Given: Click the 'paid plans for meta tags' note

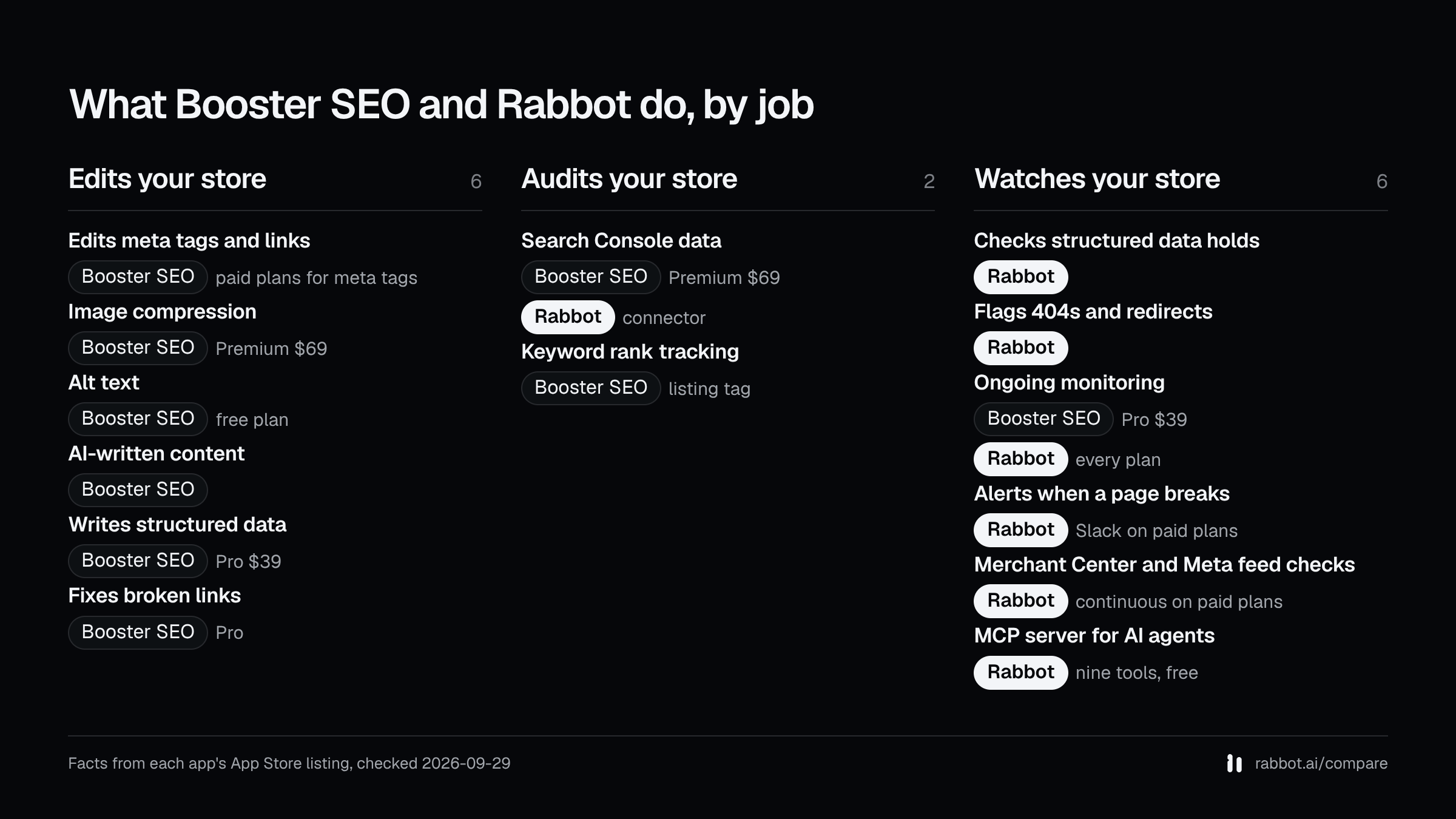Looking at the screenshot, I should (x=316, y=278).
